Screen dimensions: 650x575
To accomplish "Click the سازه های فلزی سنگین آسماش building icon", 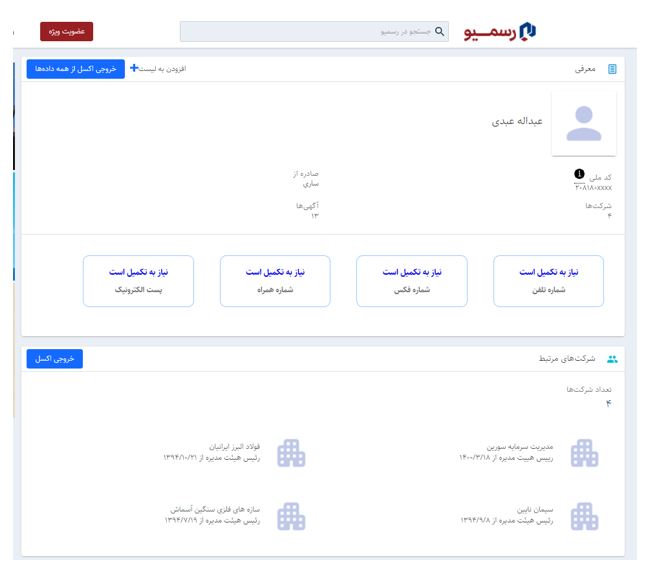I will pos(290,514).
